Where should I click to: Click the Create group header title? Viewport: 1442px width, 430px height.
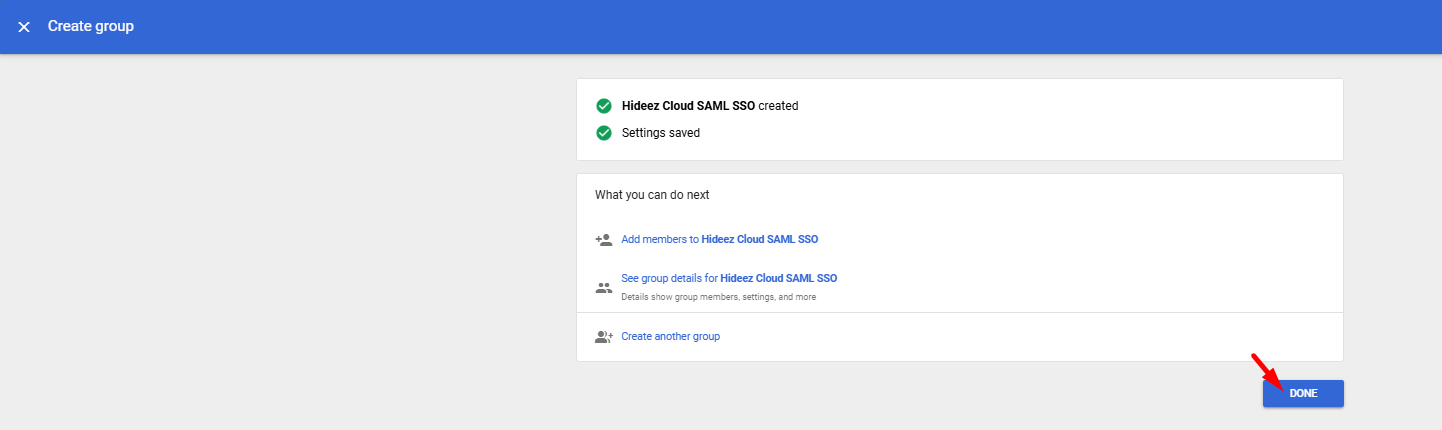pyautogui.click(x=91, y=27)
